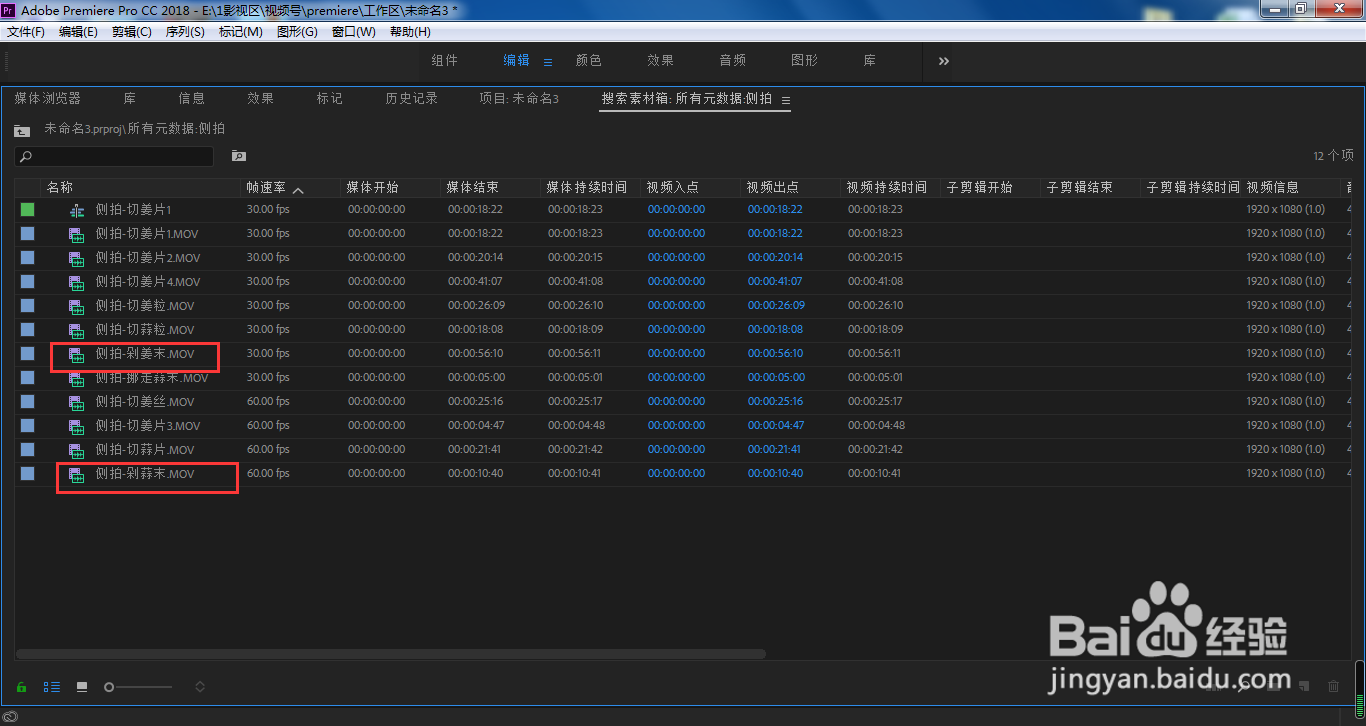Click media end 00:00:41:07
This screenshot has height=726, width=1366.
pyautogui.click(x=475, y=282)
